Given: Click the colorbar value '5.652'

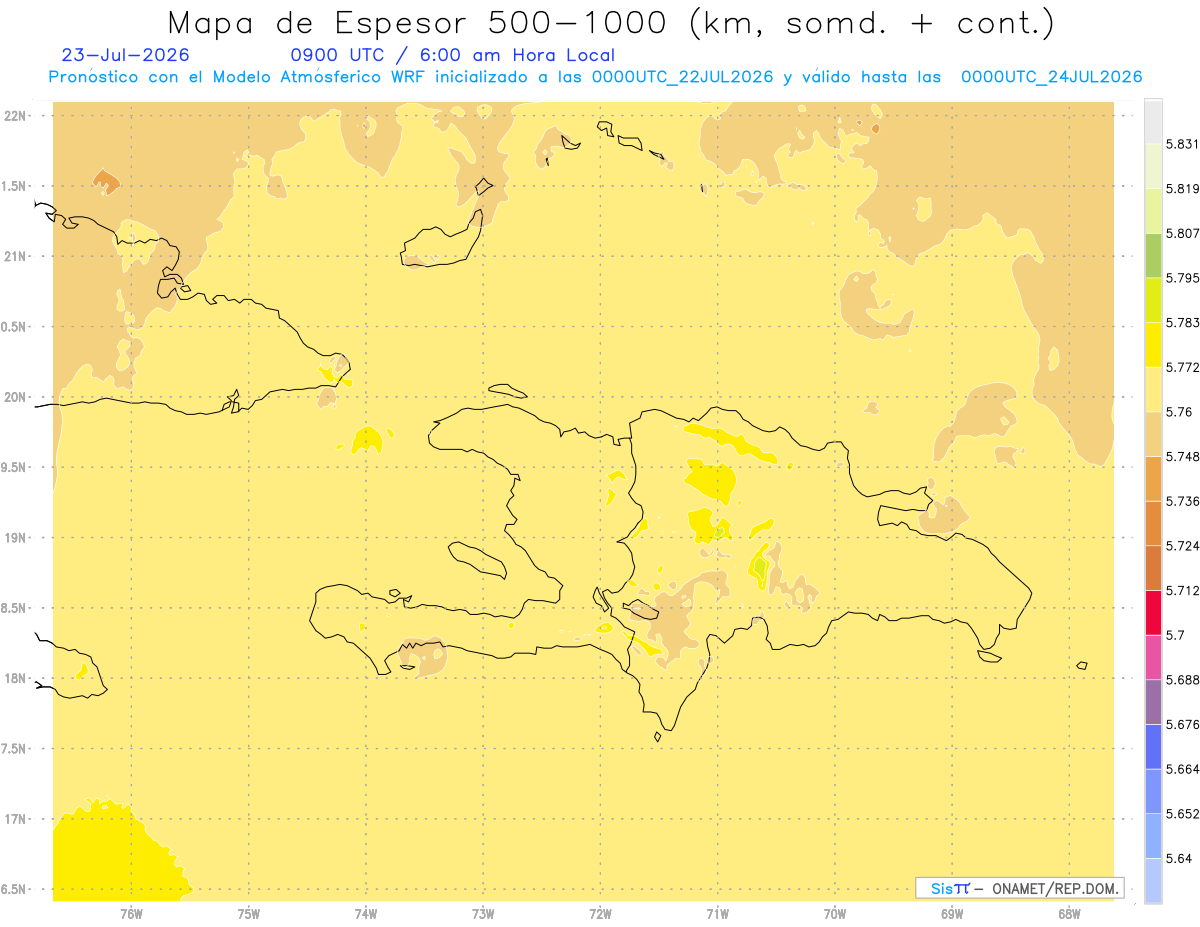Looking at the screenshot, I should 1181,814.
